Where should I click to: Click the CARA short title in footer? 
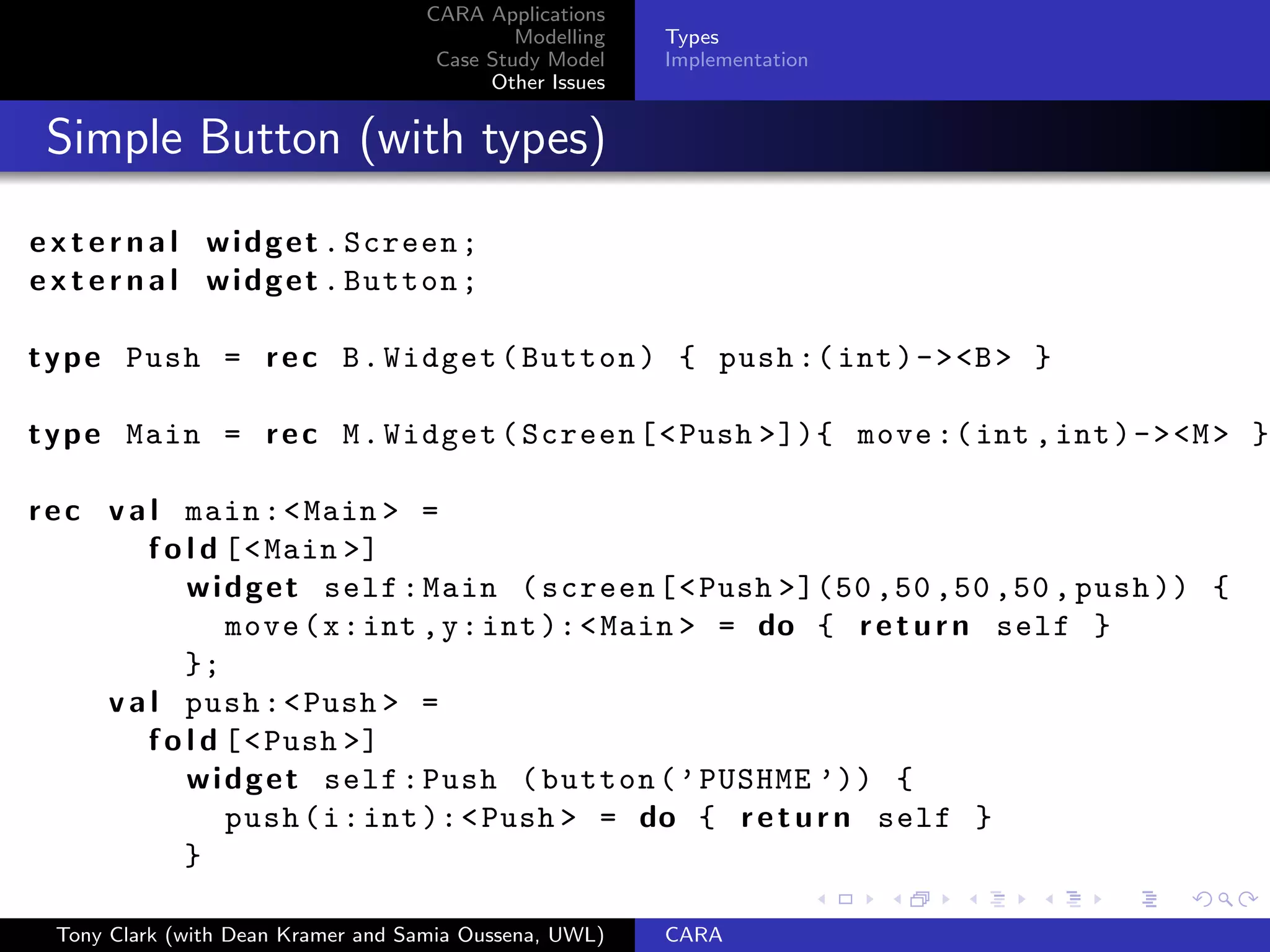694,935
